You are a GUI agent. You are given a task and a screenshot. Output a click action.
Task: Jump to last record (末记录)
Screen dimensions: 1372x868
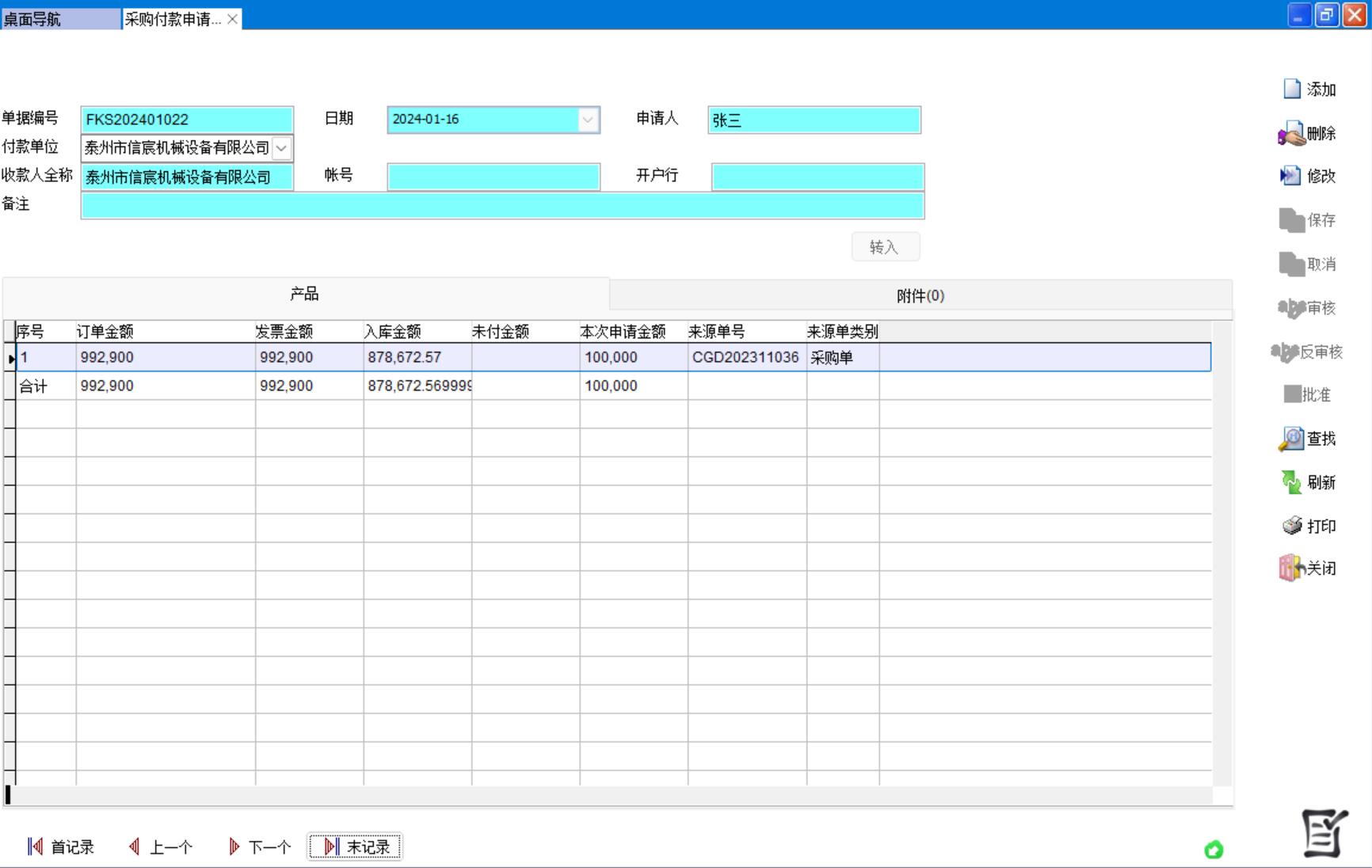[356, 847]
